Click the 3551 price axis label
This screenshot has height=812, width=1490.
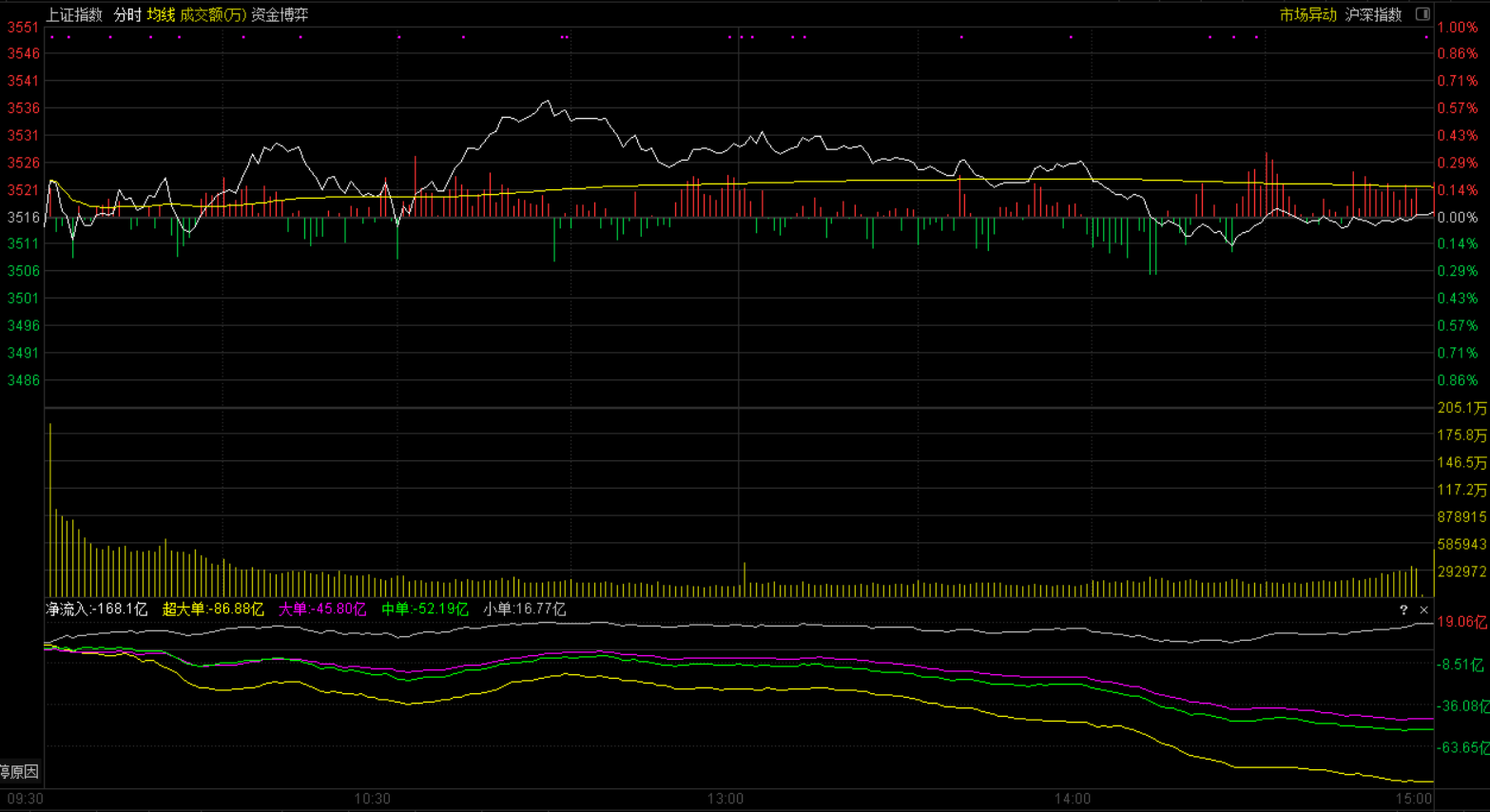point(24,27)
